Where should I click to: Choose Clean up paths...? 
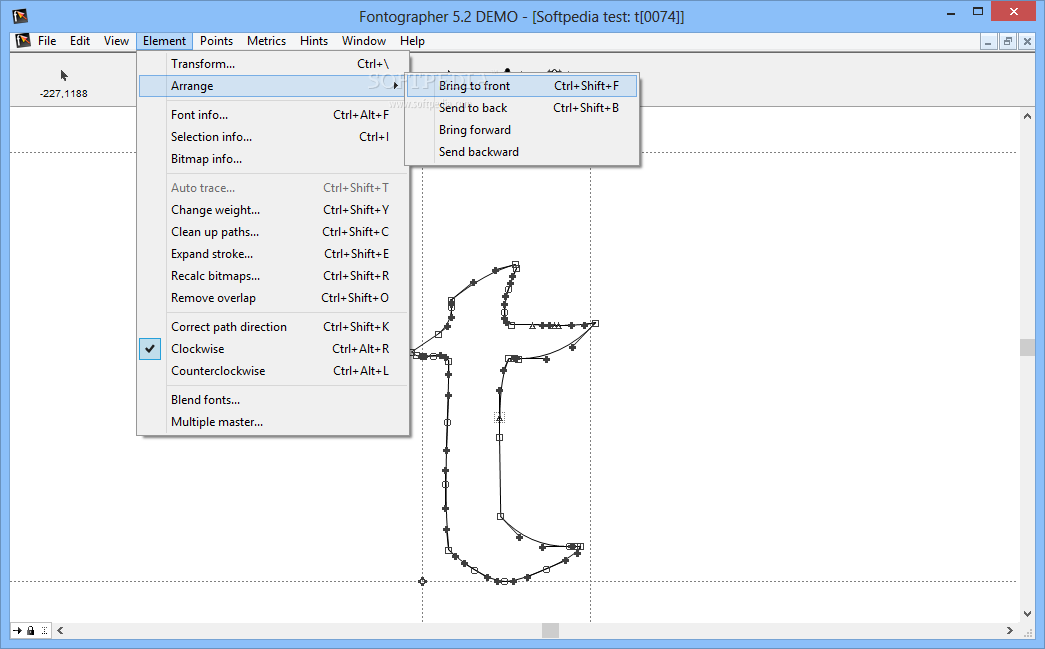click(x=273, y=232)
